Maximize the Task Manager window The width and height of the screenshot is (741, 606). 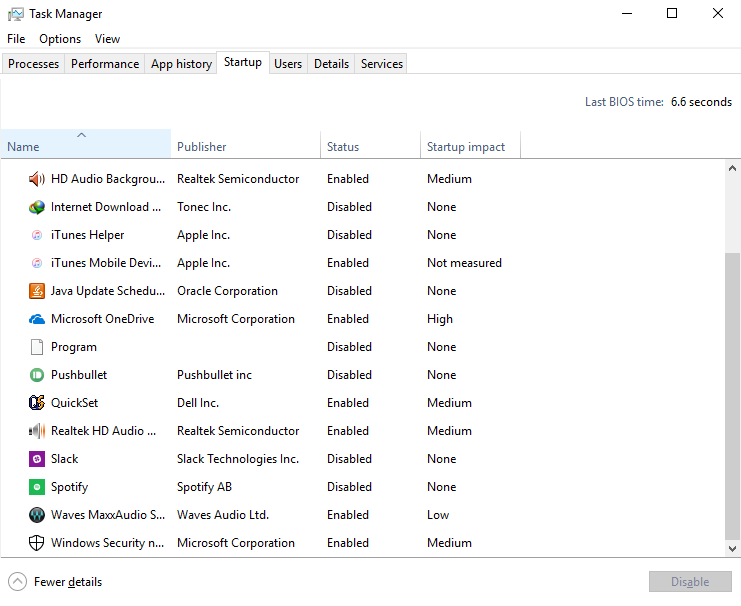coord(672,14)
